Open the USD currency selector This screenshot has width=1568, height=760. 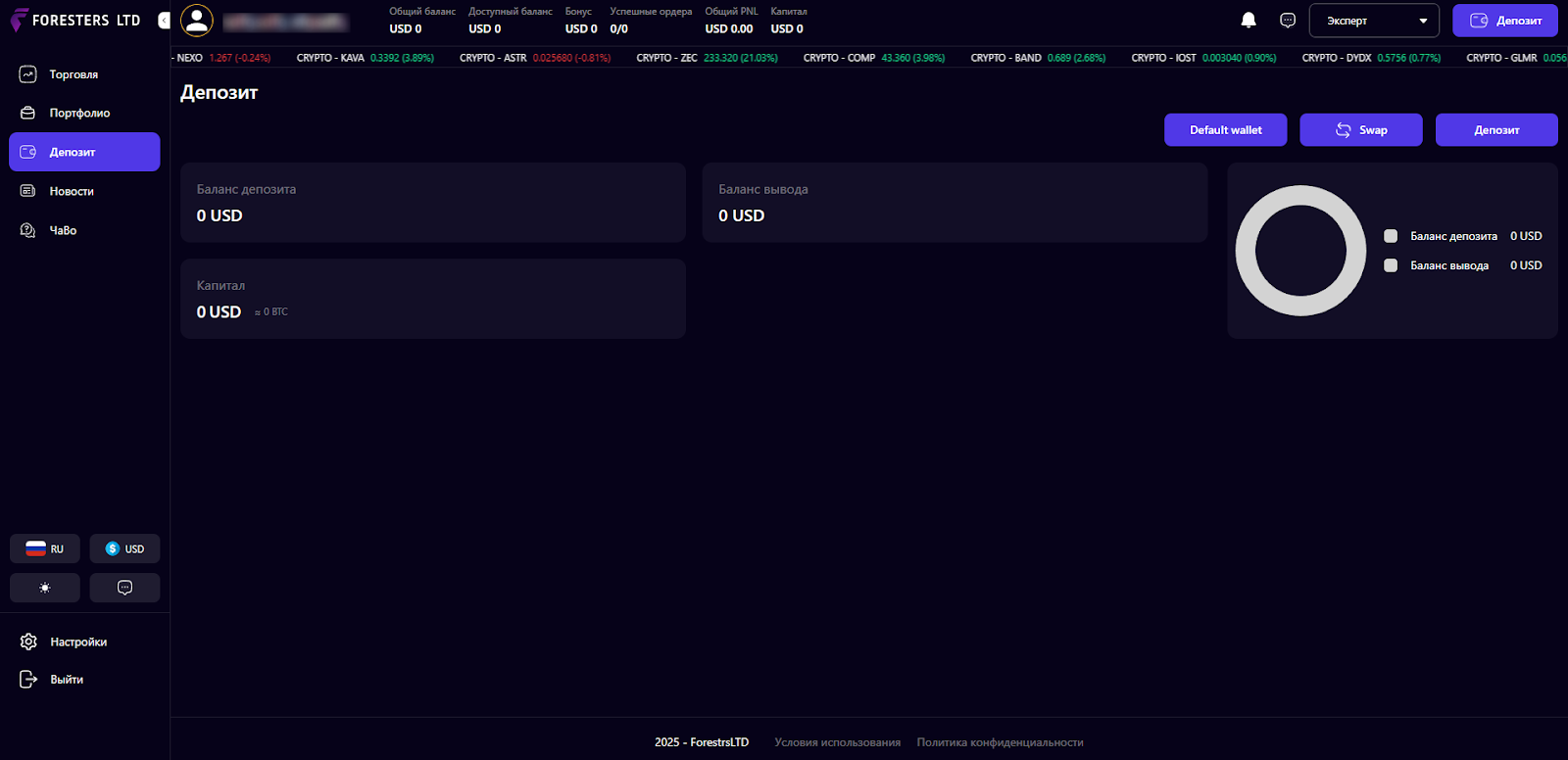tap(124, 548)
